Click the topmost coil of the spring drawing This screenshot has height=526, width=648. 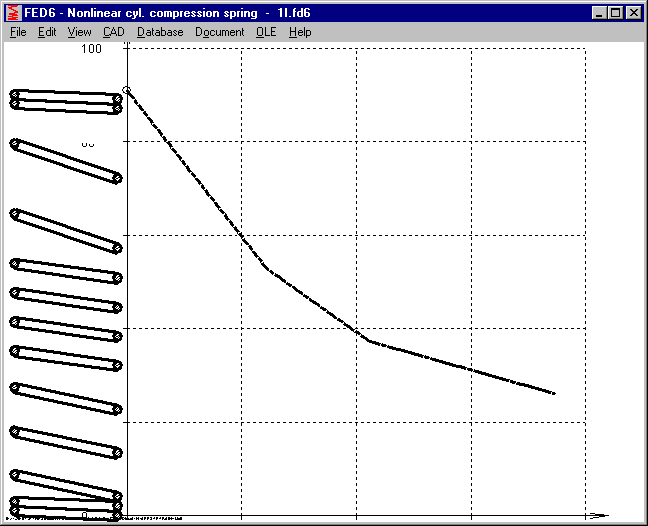(66, 96)
